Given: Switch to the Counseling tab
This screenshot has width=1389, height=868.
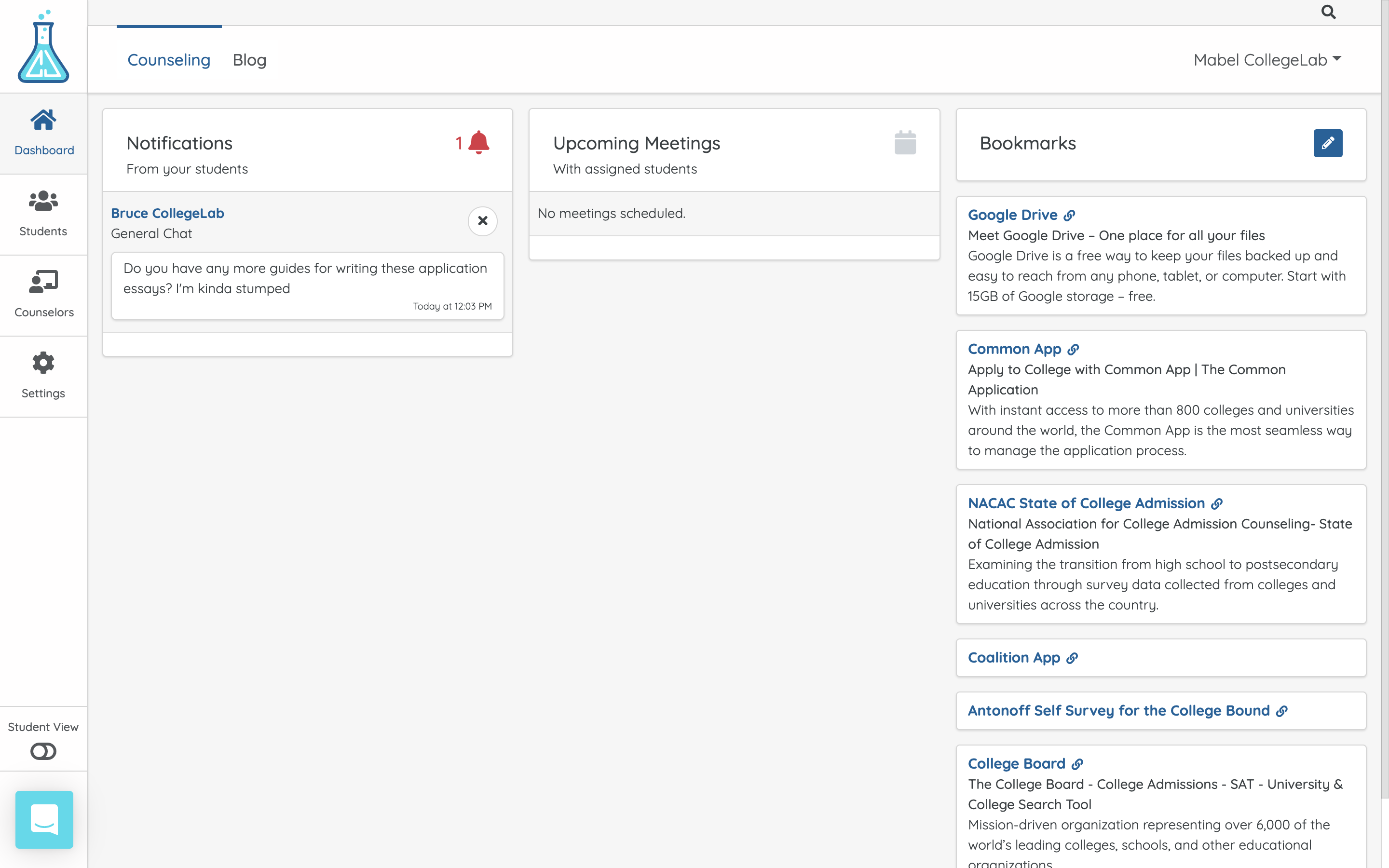Looking at the screenshot, I should (169, 60).
